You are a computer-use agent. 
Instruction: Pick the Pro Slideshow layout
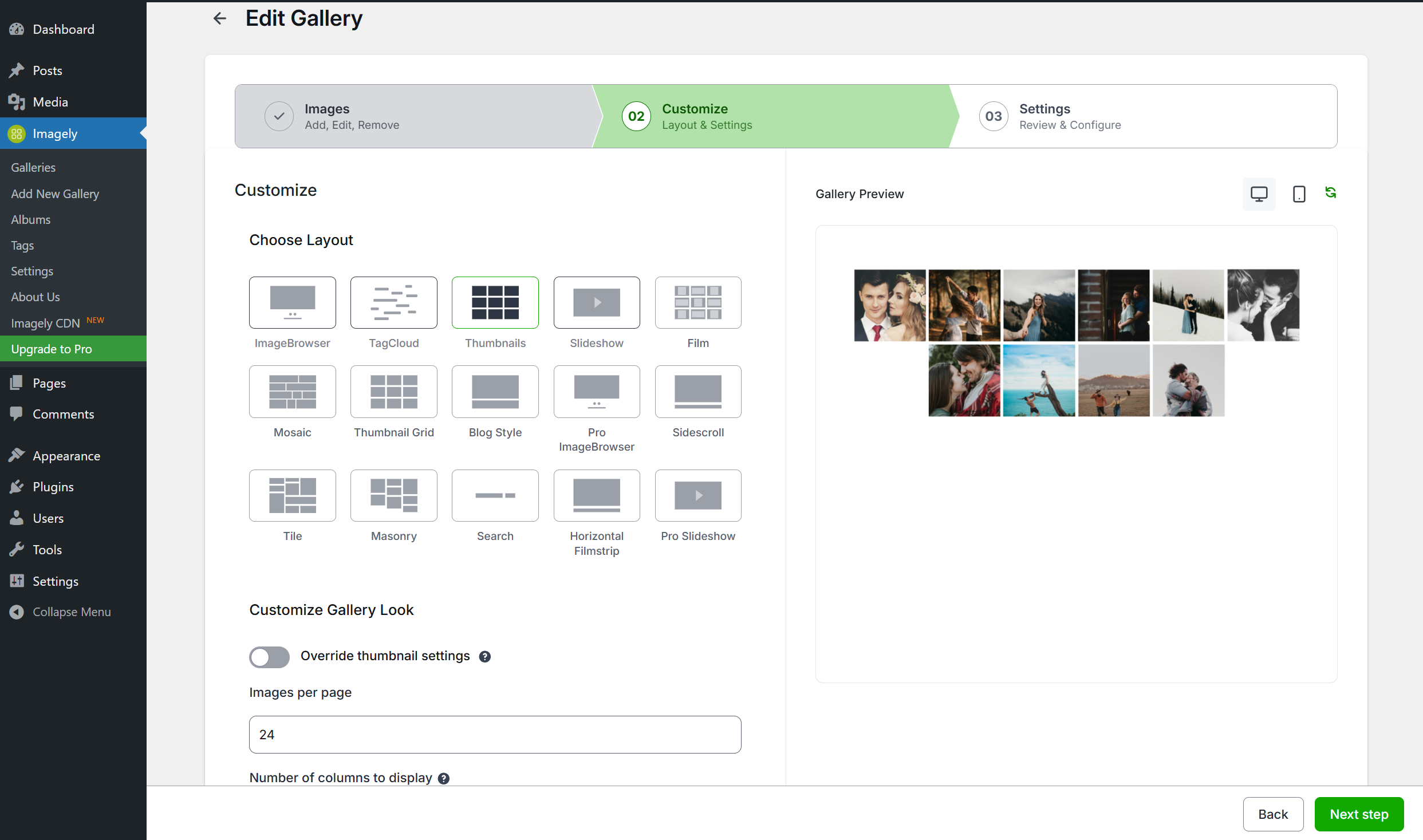[x=697, y=495]
